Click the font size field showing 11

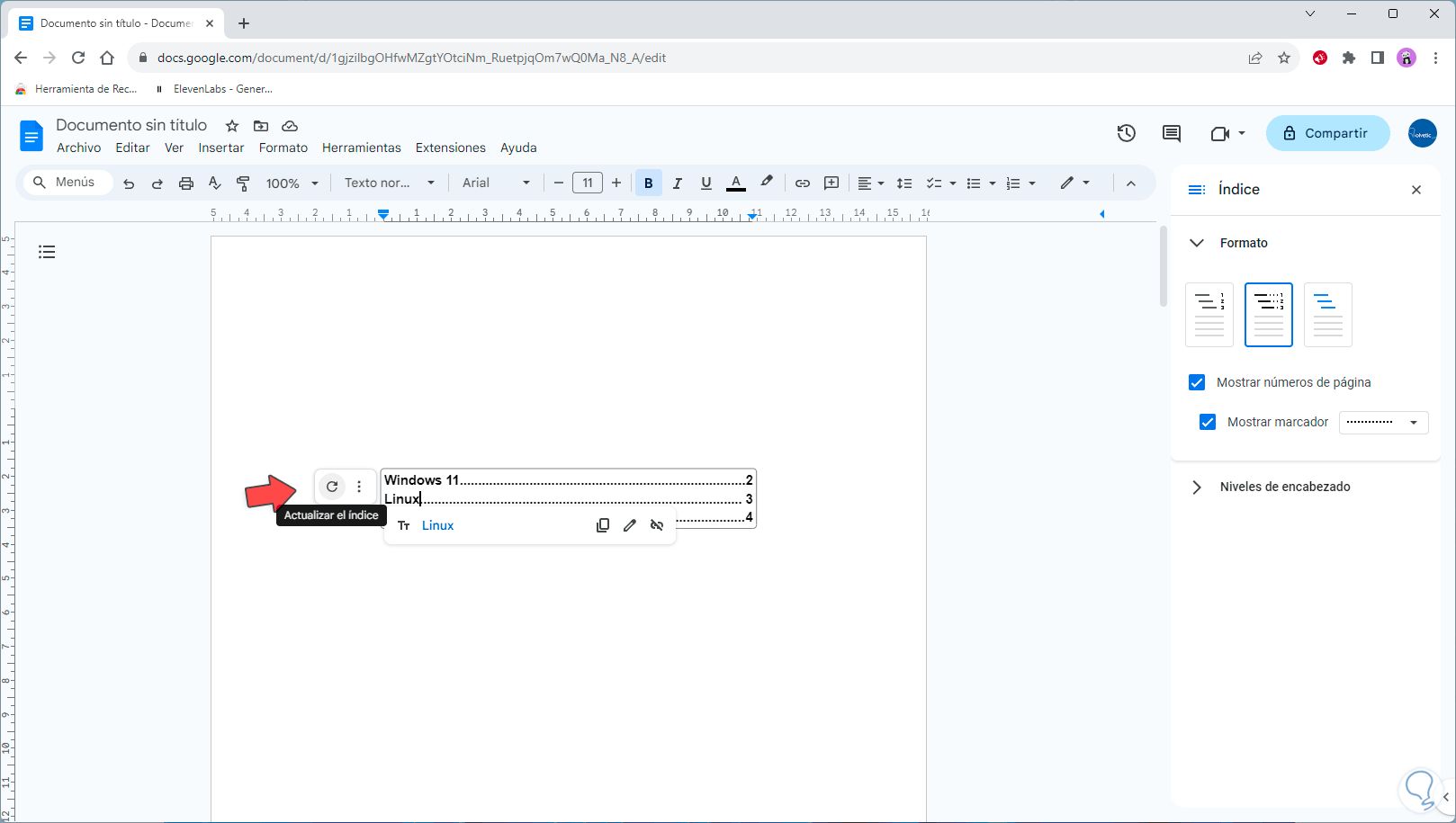[588, 183]
